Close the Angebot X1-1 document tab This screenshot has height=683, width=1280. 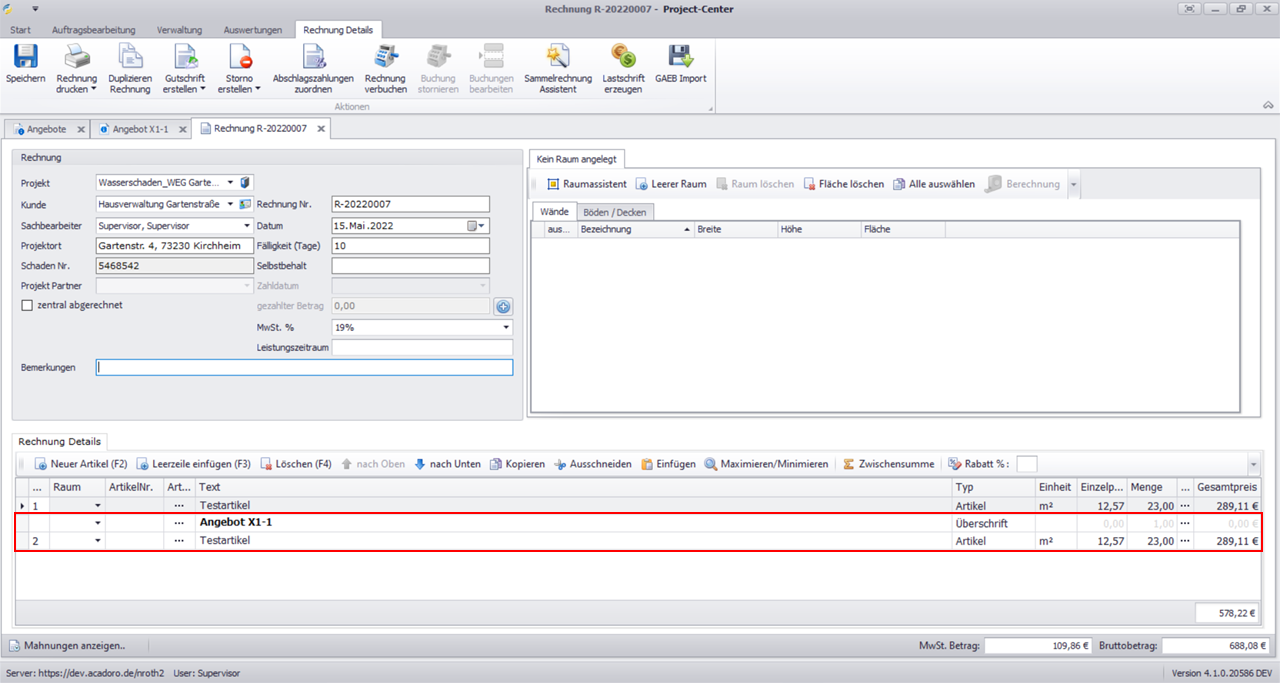pyautogui.click(x=182, y=129)
